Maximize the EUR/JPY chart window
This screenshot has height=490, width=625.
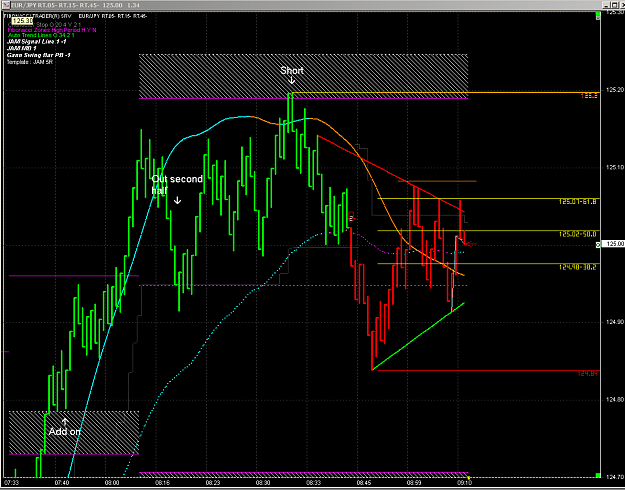coord(613,5)
